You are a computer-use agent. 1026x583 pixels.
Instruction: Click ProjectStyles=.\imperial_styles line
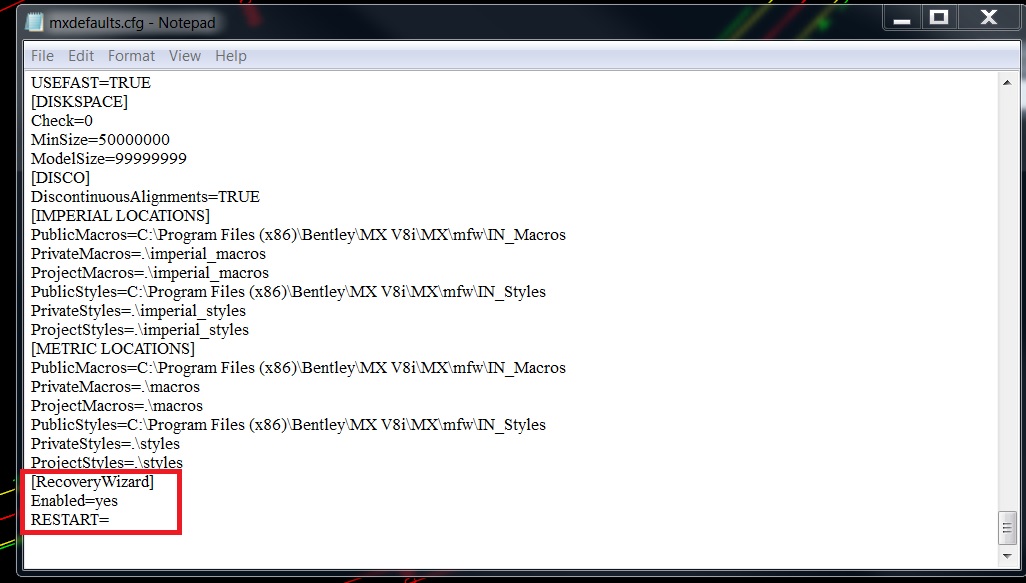click(140, 330)
